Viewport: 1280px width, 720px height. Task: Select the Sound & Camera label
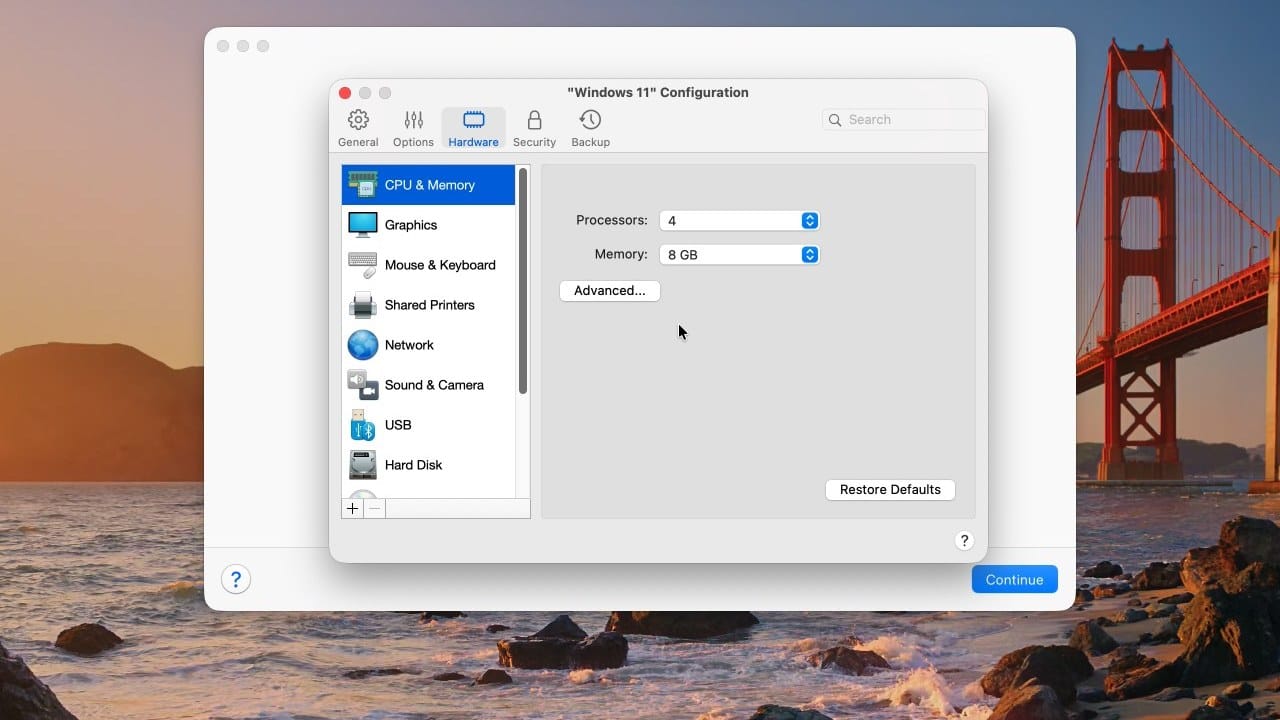pos(434,385)
